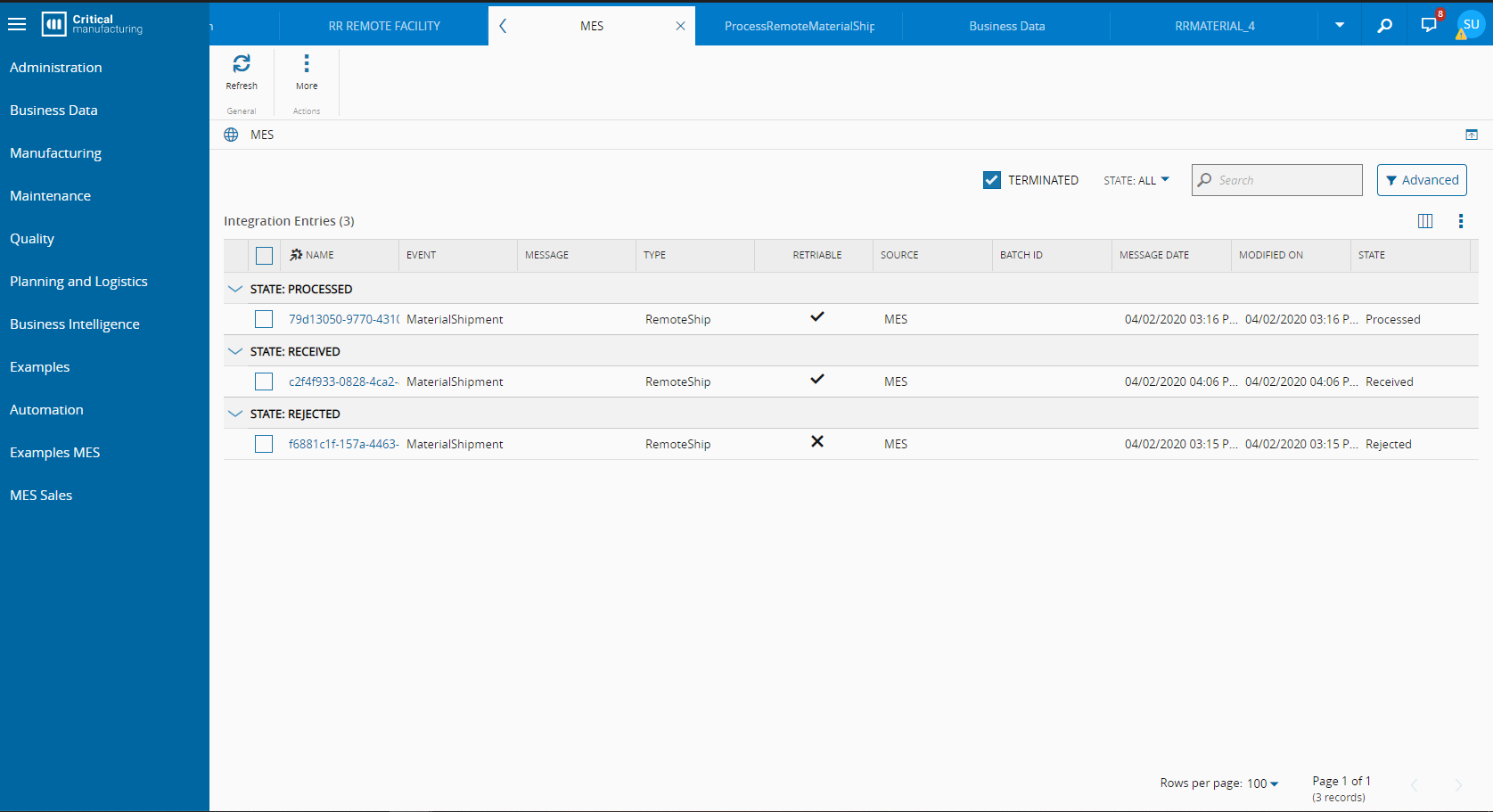Open the c2f4f933-0828-4ca2 entry link
The height and width of the screenshot is (812, 1493).
343,381
